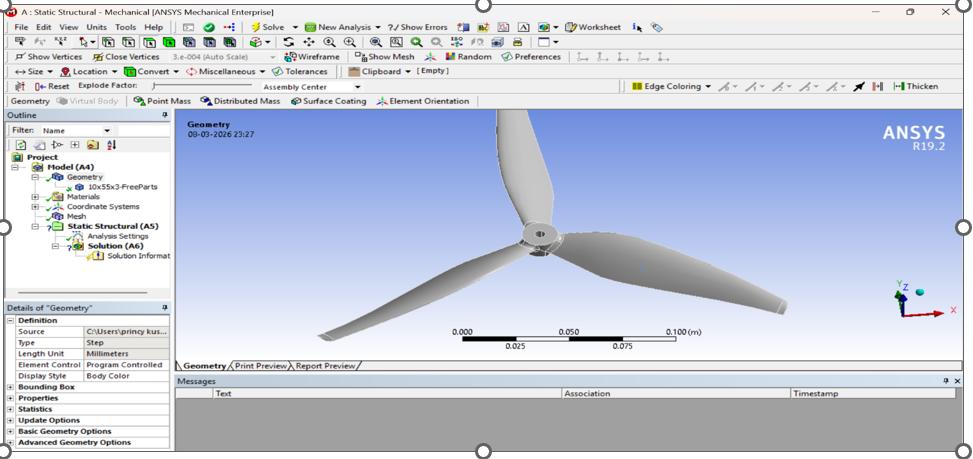Toggle Close Vertices

click(126, 57)
